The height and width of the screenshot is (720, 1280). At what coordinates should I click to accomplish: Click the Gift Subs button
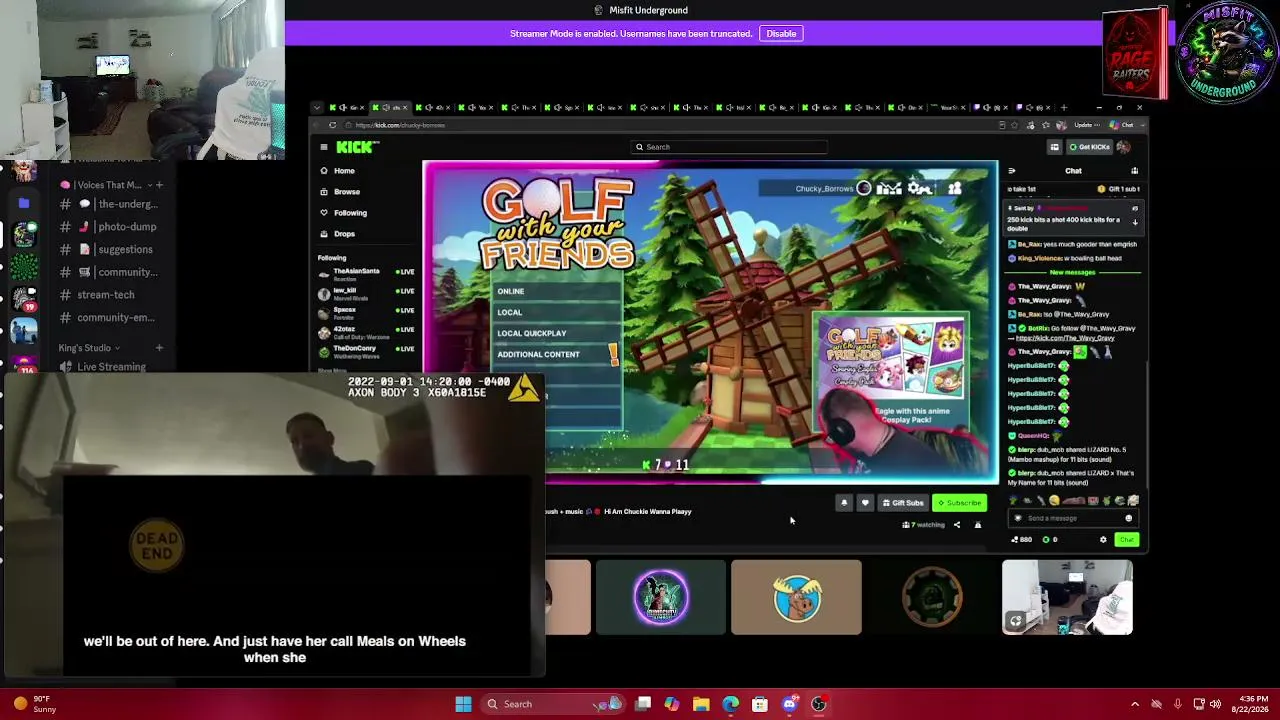click(x=903, y=503)
